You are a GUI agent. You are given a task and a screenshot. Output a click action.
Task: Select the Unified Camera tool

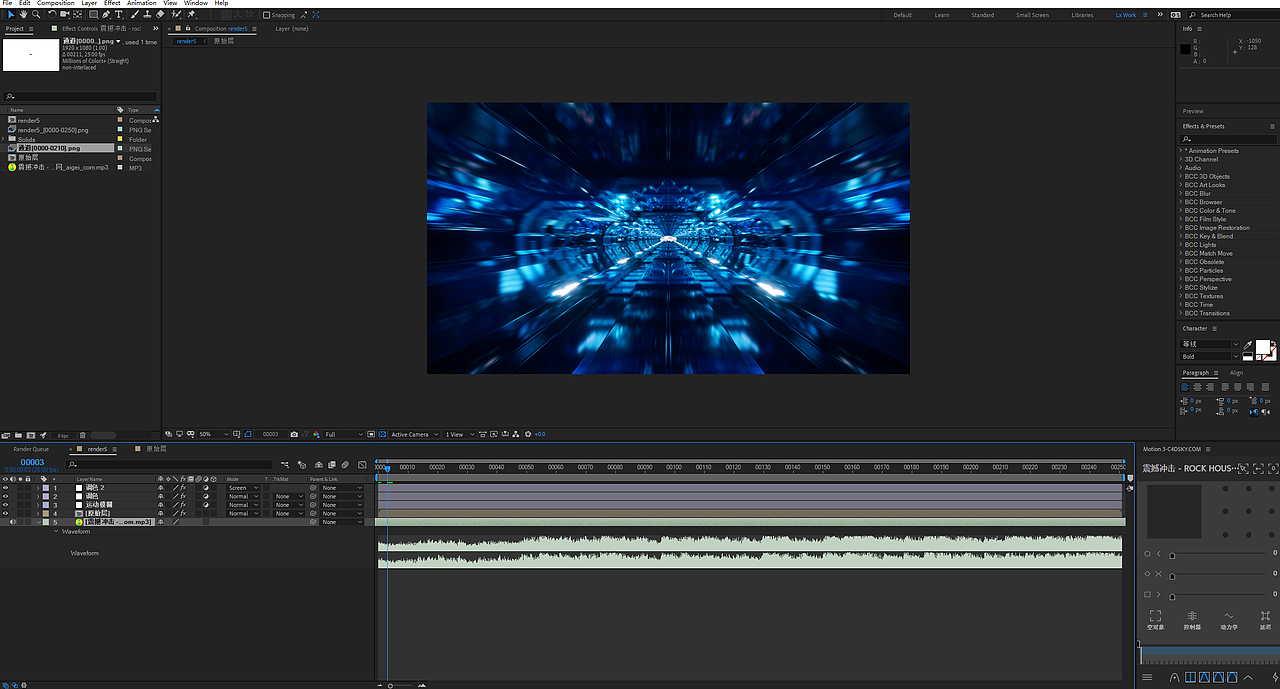(x=64, y=15)
